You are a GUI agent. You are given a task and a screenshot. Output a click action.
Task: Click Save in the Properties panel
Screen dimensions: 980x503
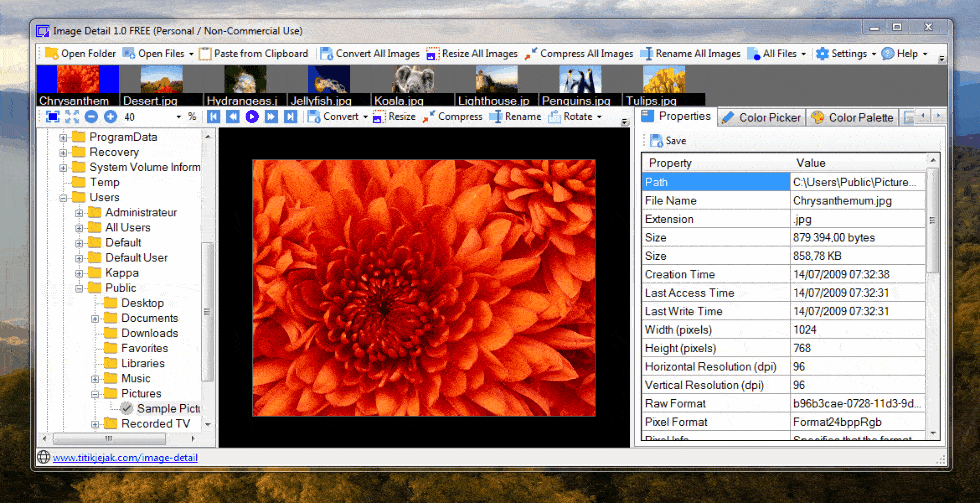click(668, 141)
